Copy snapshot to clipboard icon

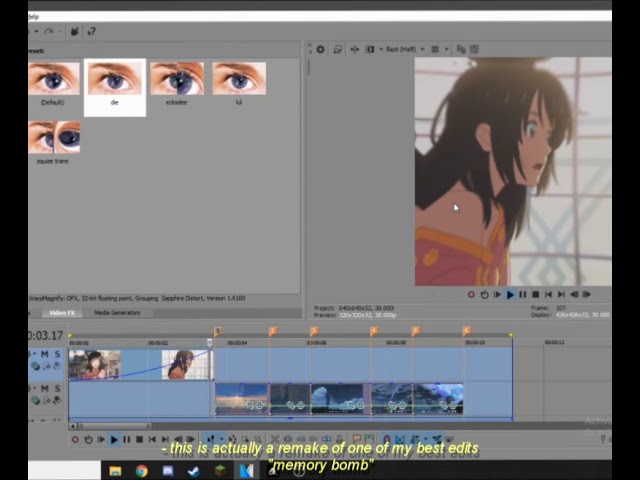[461, 49]
